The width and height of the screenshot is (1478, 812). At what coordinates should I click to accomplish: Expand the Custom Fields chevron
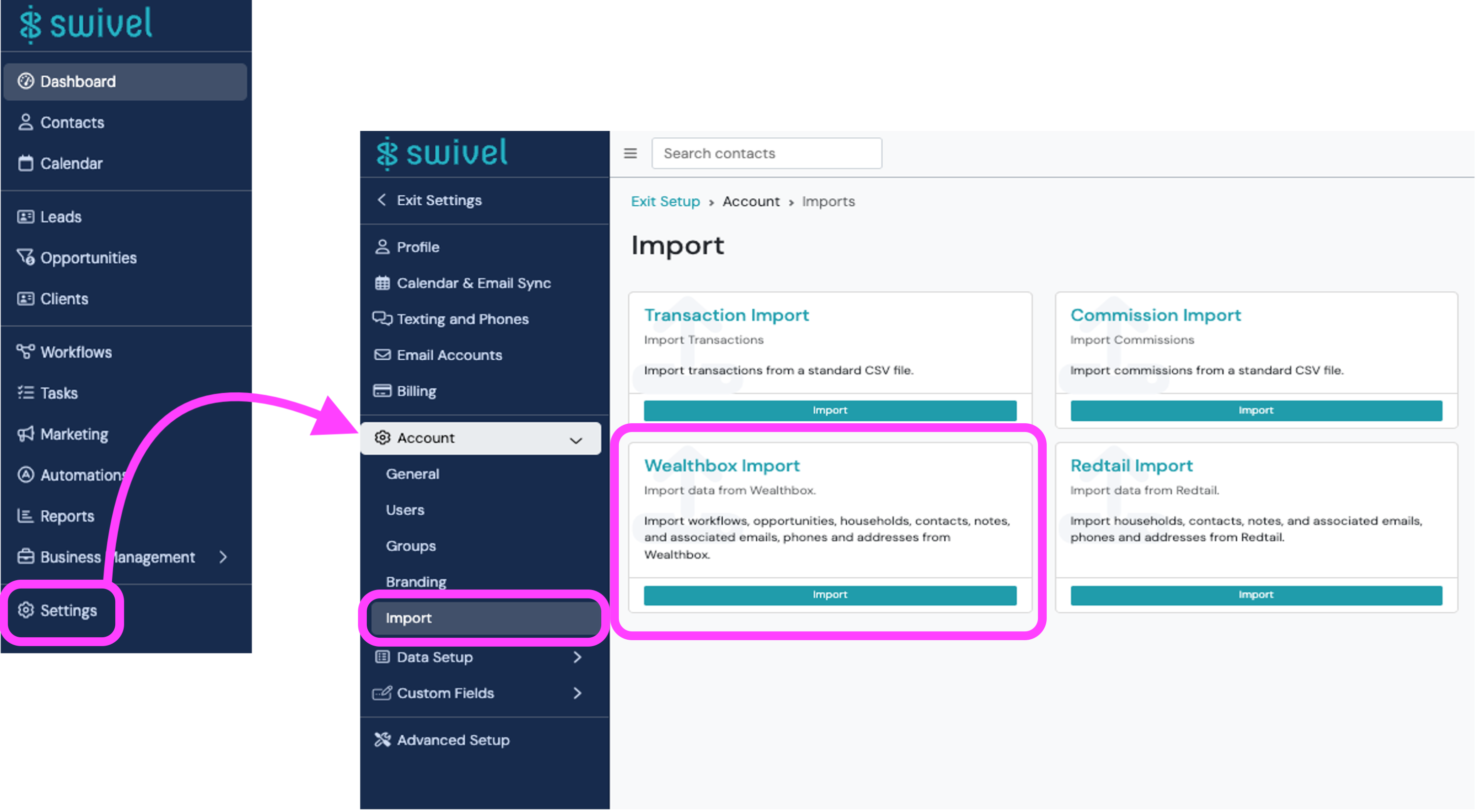coord(578,693)
